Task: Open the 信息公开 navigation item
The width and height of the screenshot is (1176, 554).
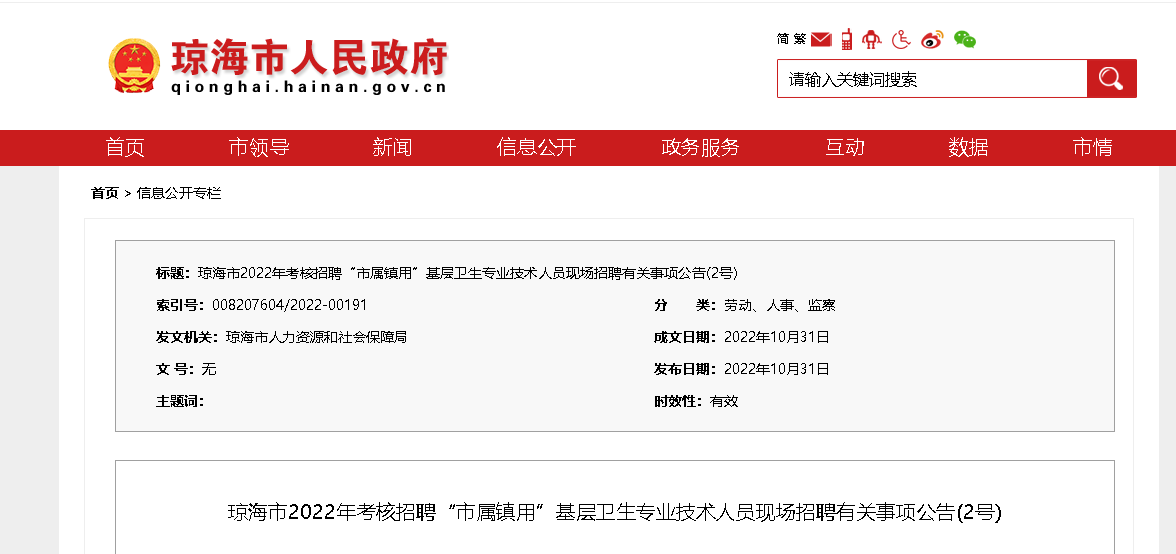Action: pos(536,148)
